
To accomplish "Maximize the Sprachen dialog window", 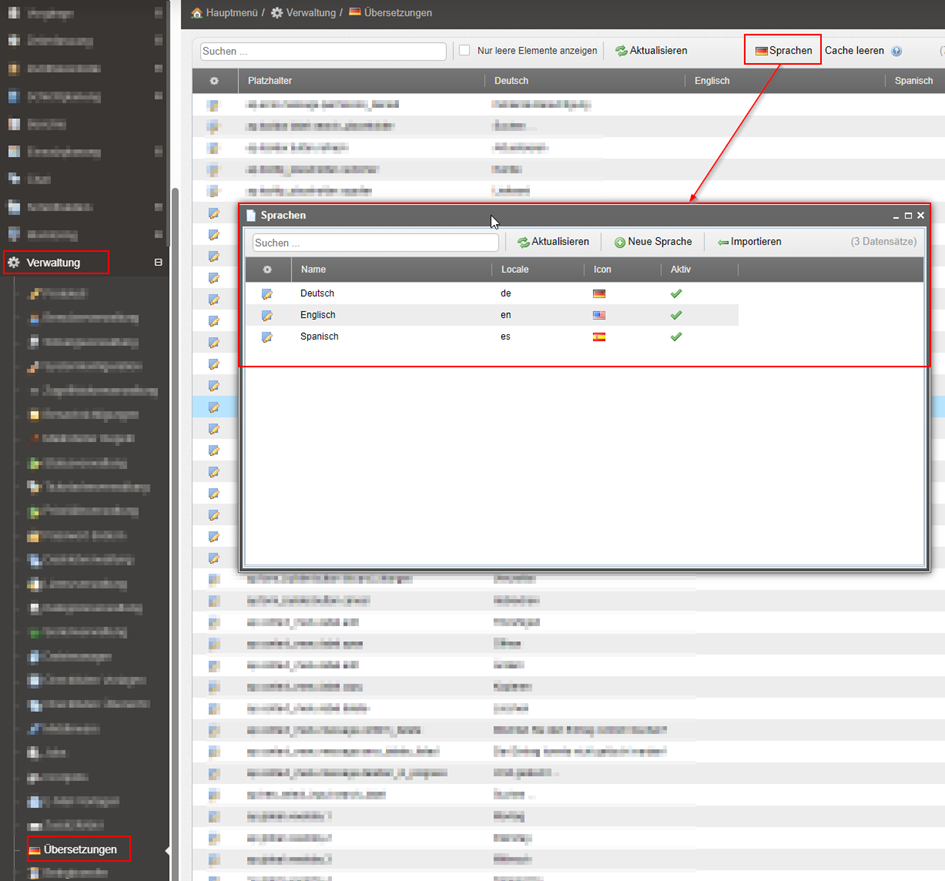I will (908, 215).
